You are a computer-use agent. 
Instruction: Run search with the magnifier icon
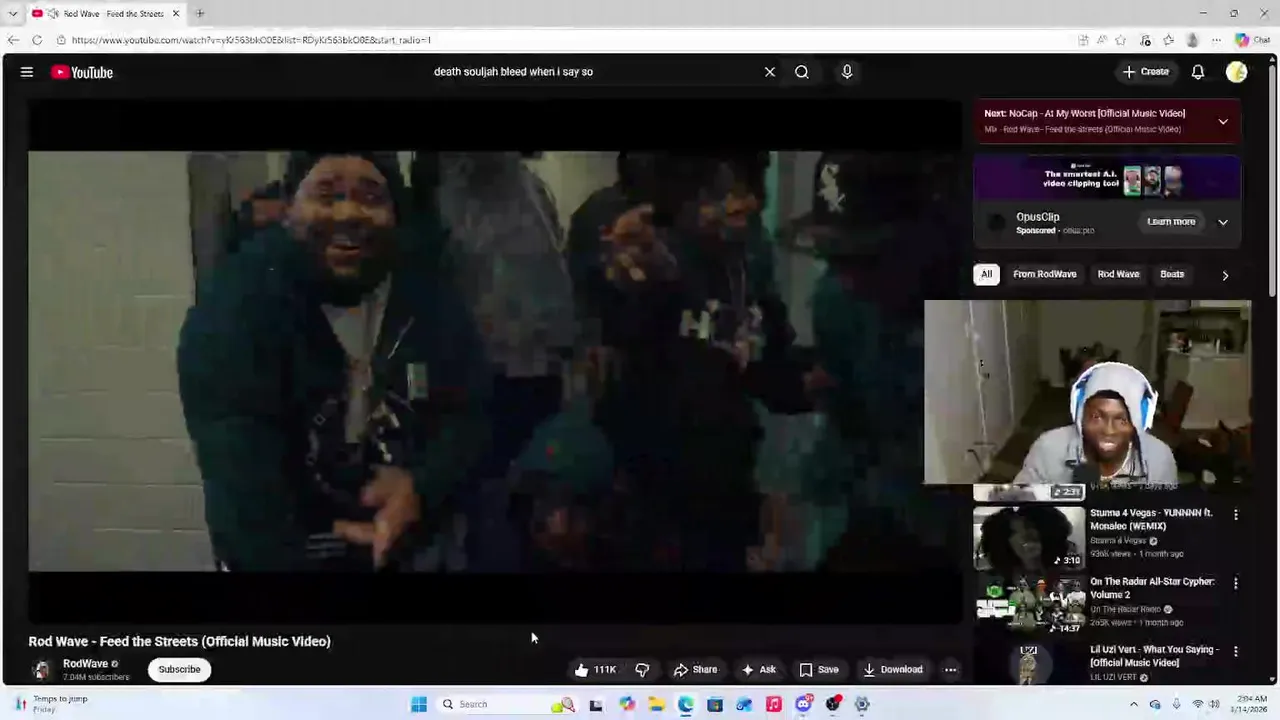coord(802,72)
